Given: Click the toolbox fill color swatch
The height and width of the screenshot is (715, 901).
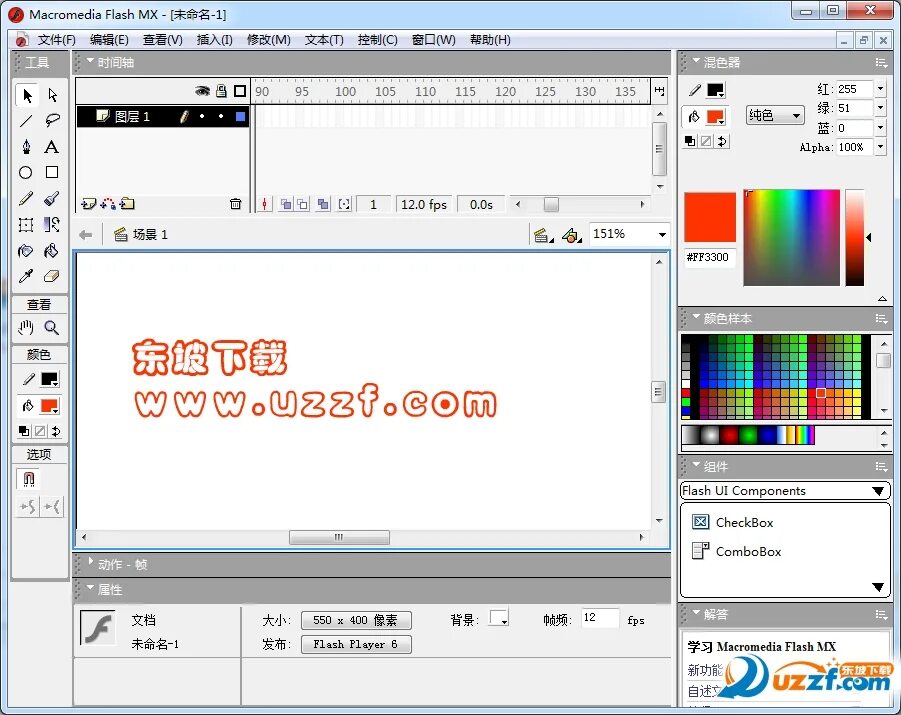Looking at the screenshot, I should tap(49, 406).
